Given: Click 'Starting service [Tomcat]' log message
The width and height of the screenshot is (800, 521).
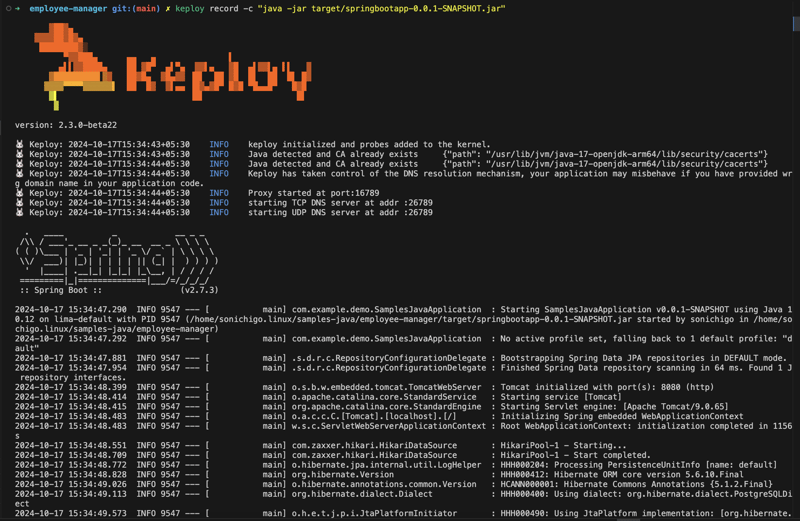Looking at the screenshot, I should (561, 396).
